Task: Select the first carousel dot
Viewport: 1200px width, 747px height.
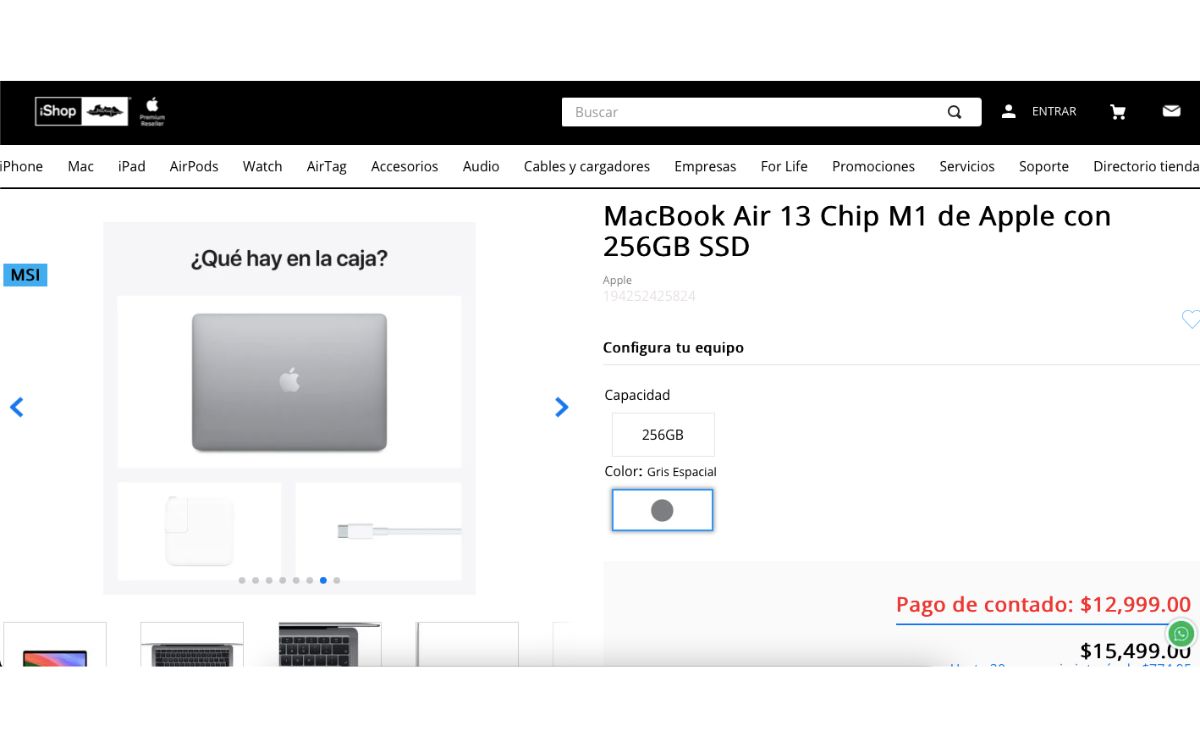Action: click(242, 580)
